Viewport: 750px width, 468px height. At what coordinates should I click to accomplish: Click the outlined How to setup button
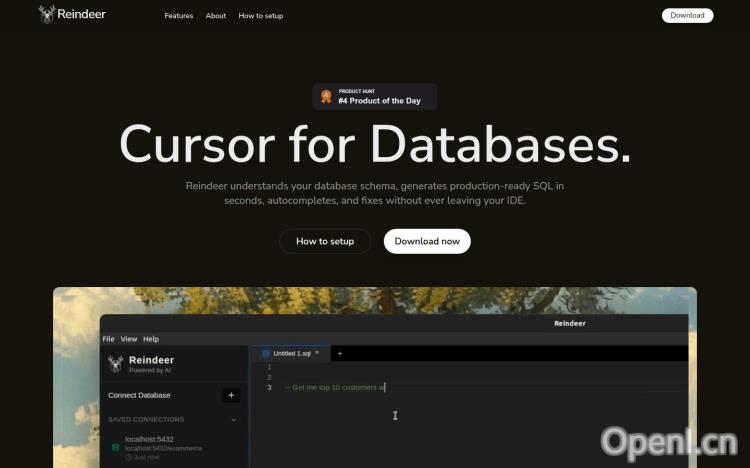click(325, 241)
